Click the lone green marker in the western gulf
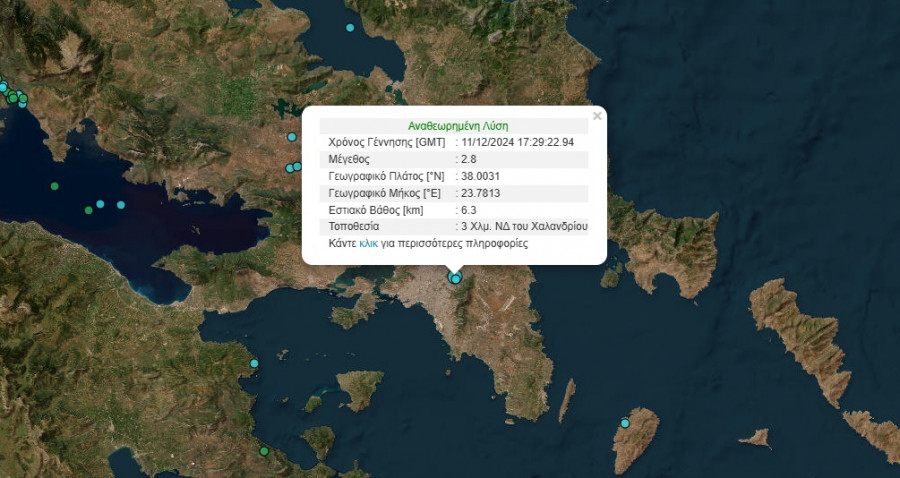Image resolution: width=900 pixels, height=478 pixels. tap(54, 186)
